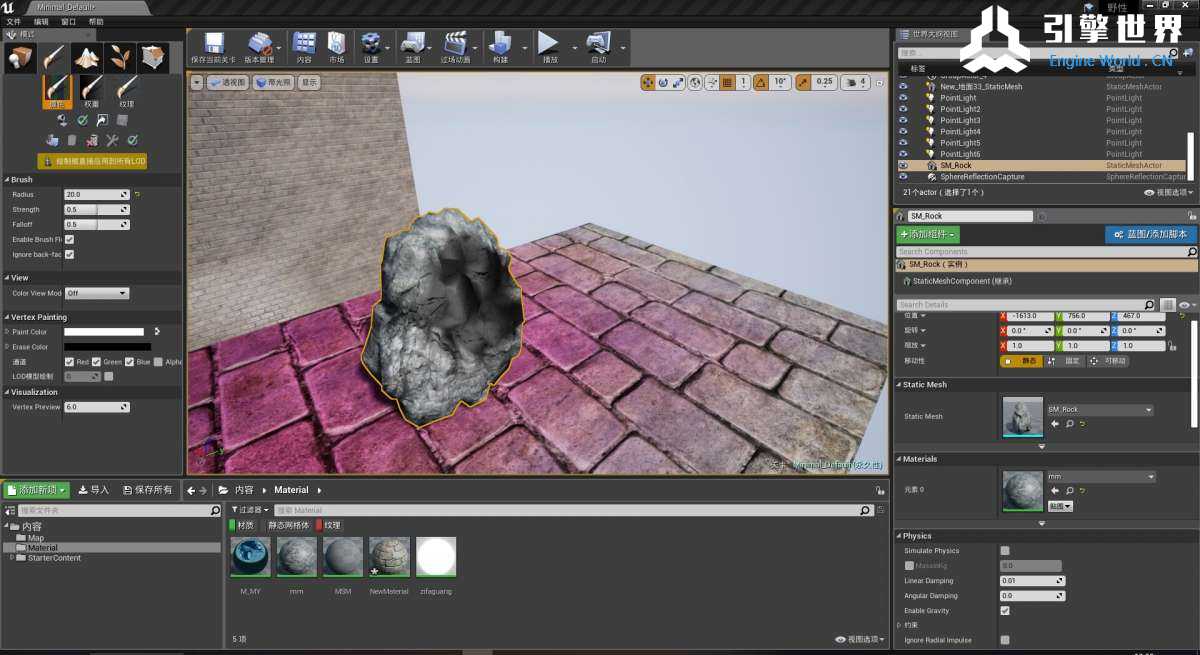Click the 带光照 lit view mode button
The image size is (1200, 655).
tap(274, 83)
